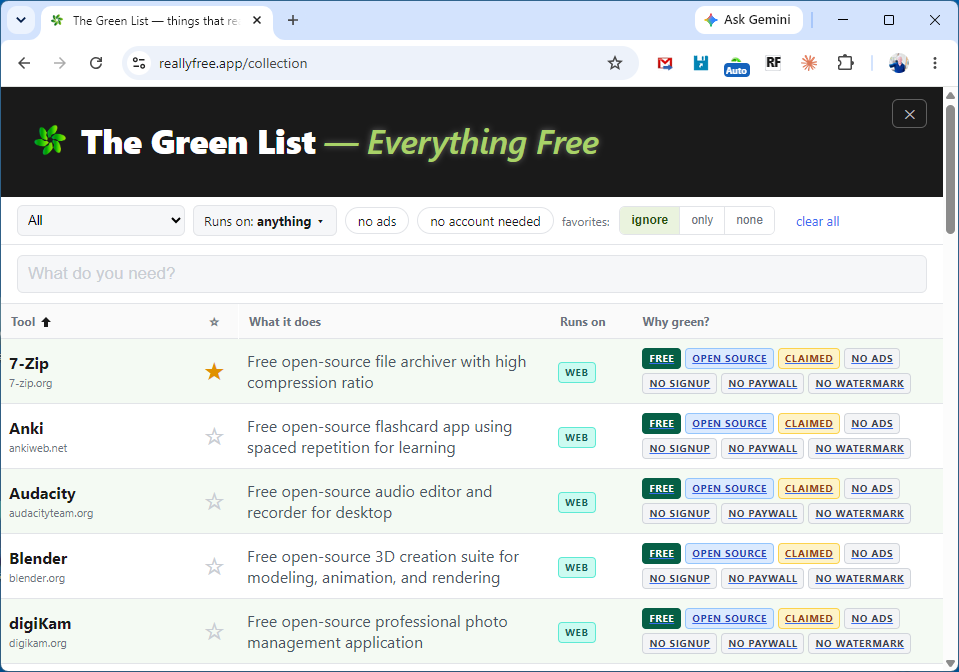Open the All category dropdown

coord(101,221)
